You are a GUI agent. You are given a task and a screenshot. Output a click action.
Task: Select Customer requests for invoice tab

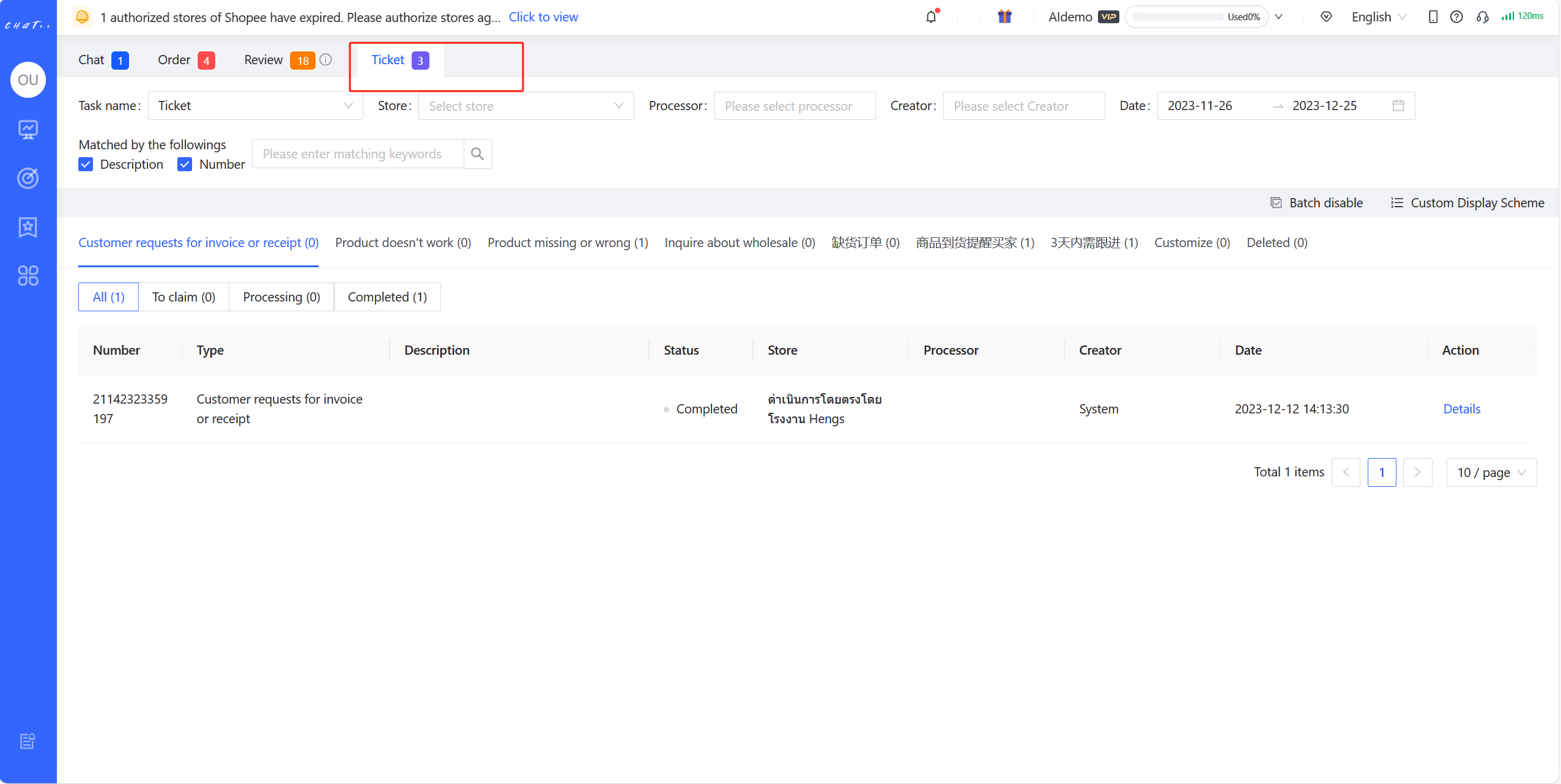coord(198,243)
